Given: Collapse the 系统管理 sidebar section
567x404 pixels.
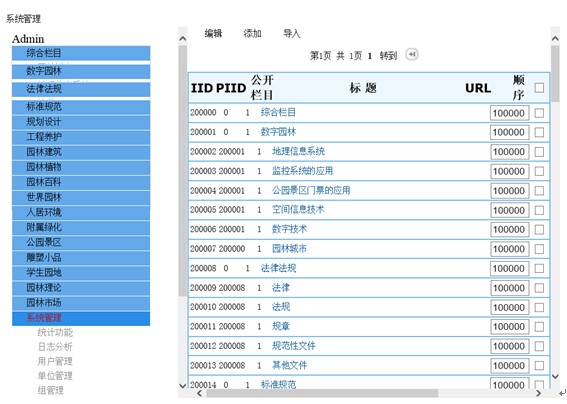Looking at the screenshot, I should [81, 318].
